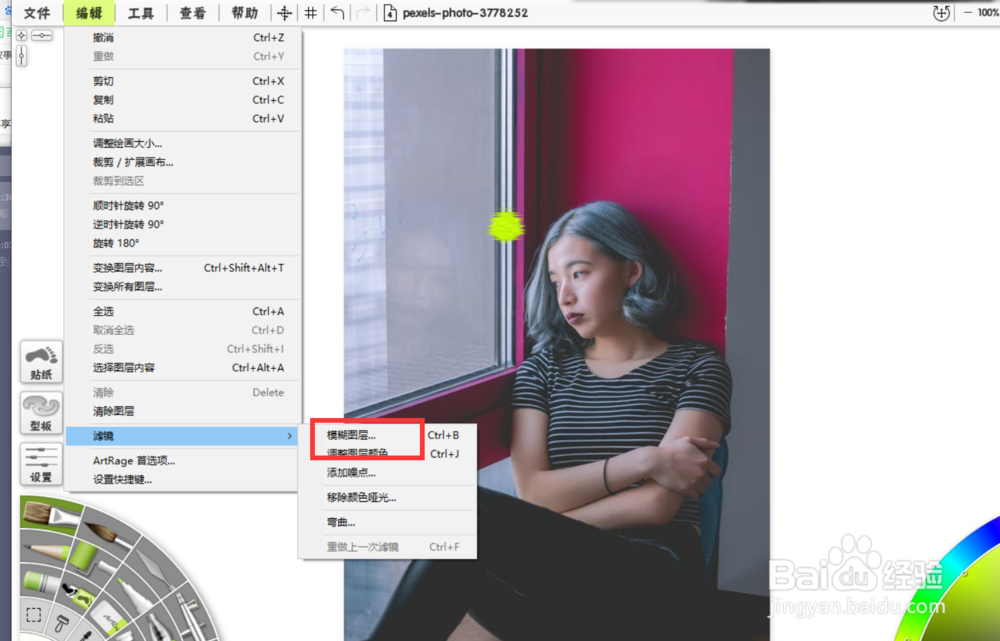Select the dashed rectangle selection tool

(x=34, y=615)
